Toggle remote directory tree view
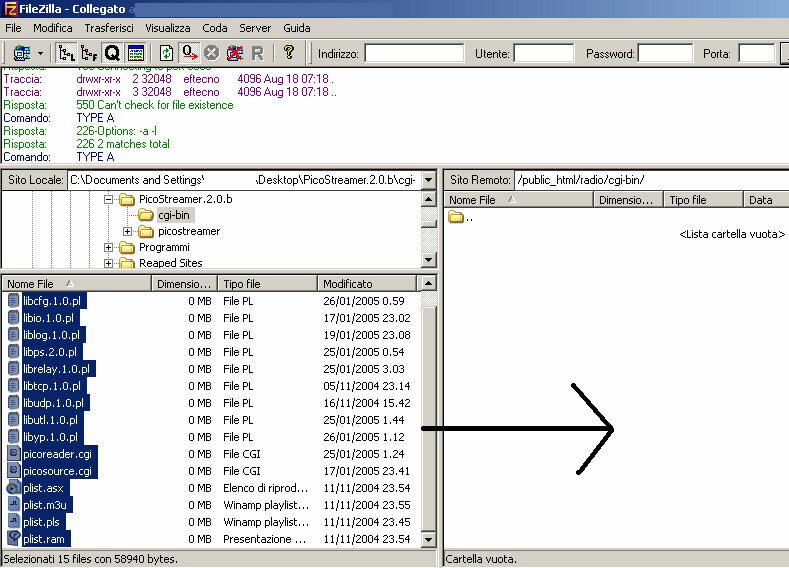789x568 pixels. click(89, 53)
